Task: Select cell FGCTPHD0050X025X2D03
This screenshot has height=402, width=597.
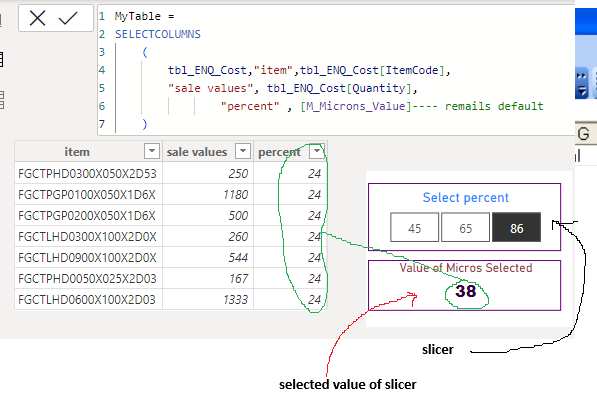Action: [87, 278]
